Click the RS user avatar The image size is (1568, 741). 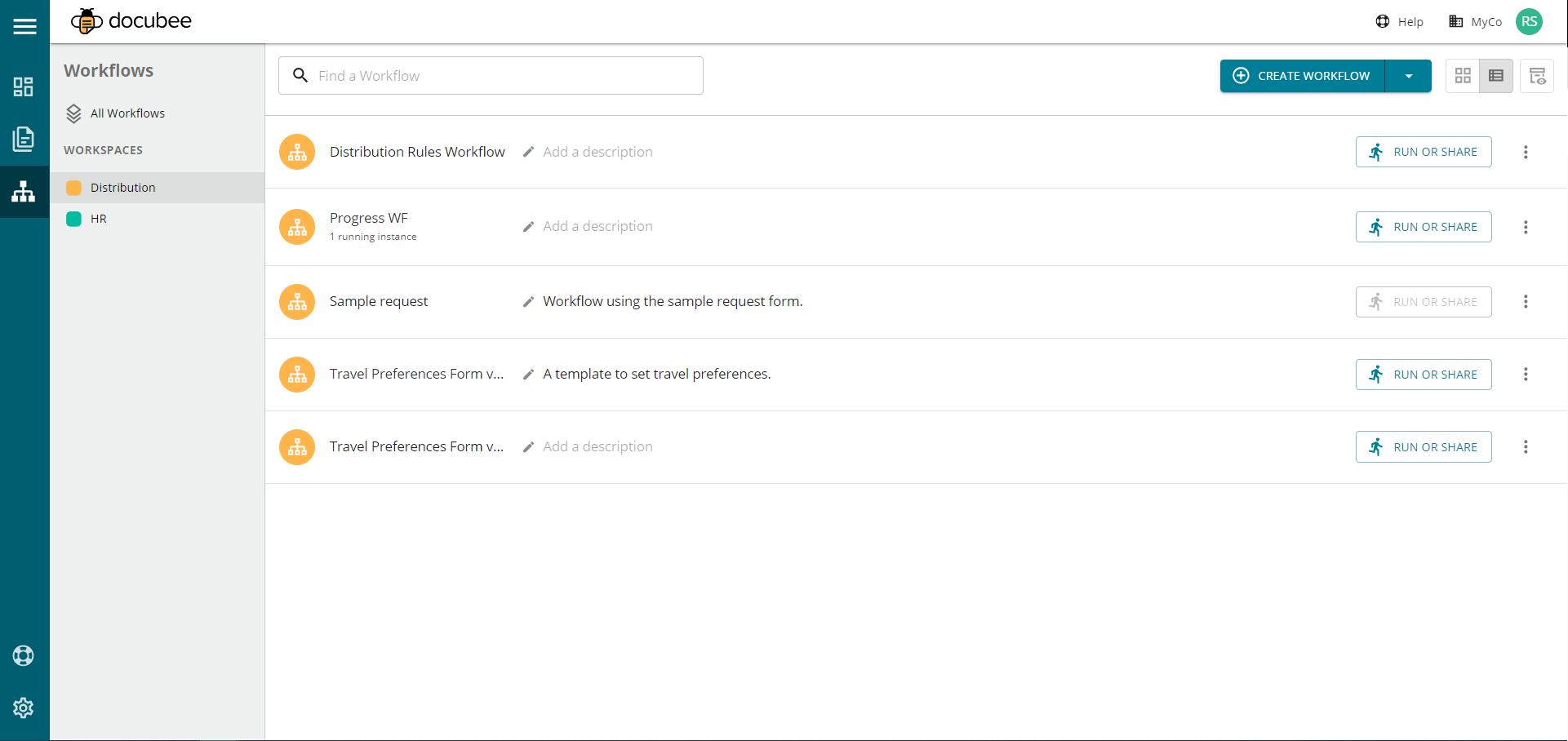click(1529, 22)
